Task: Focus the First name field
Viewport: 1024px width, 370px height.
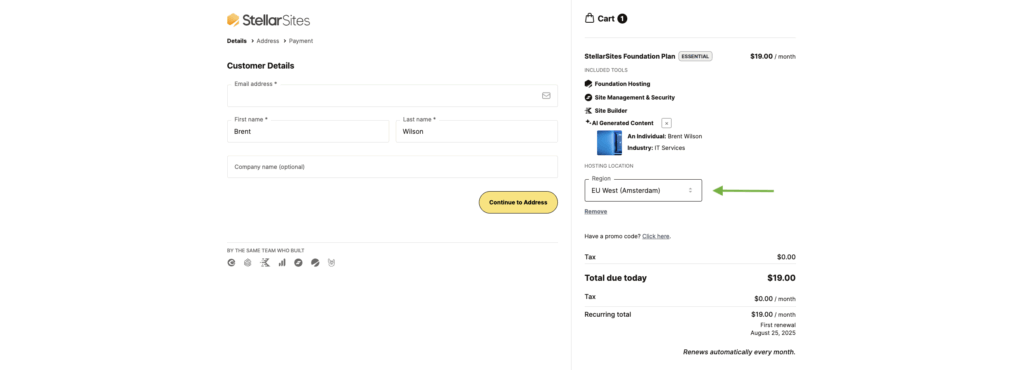Action: click(x=308, y=131)
